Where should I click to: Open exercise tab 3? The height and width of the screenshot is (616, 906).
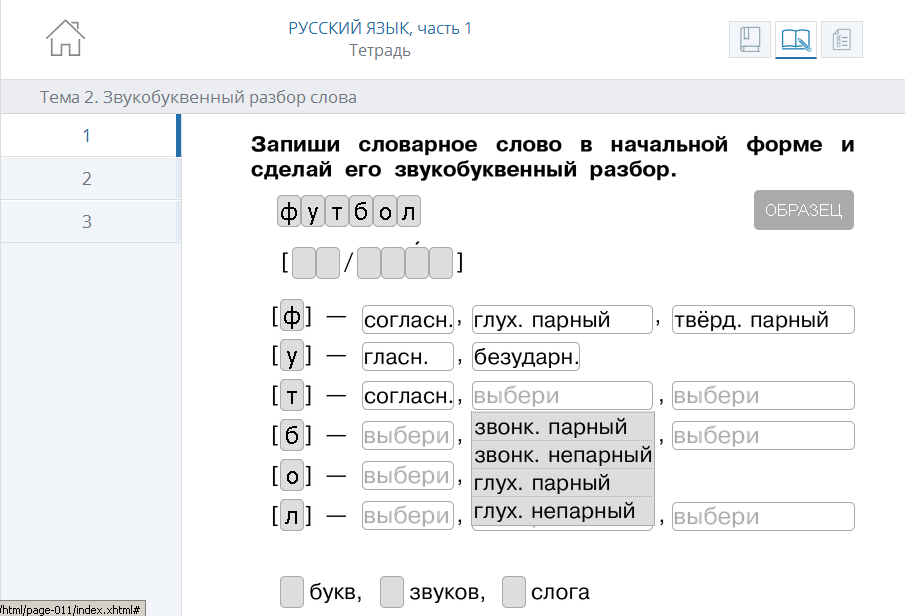pos(88,222)
